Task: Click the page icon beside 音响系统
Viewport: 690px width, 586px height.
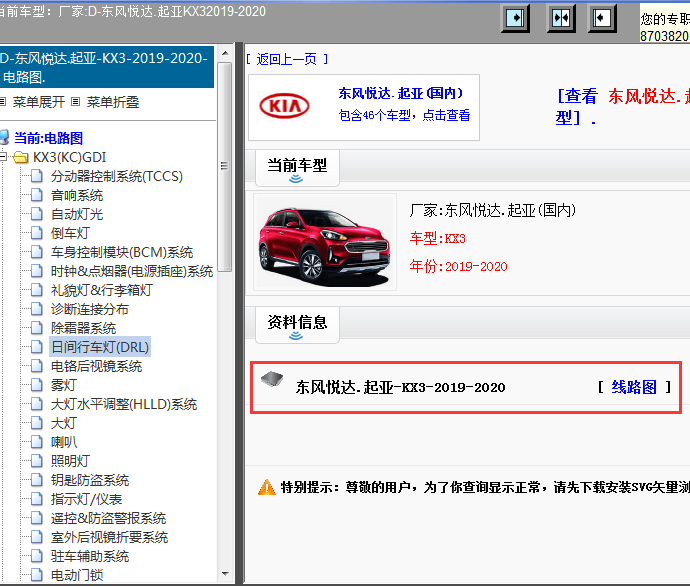Action: pyautogui.click(x=37, y=195)
